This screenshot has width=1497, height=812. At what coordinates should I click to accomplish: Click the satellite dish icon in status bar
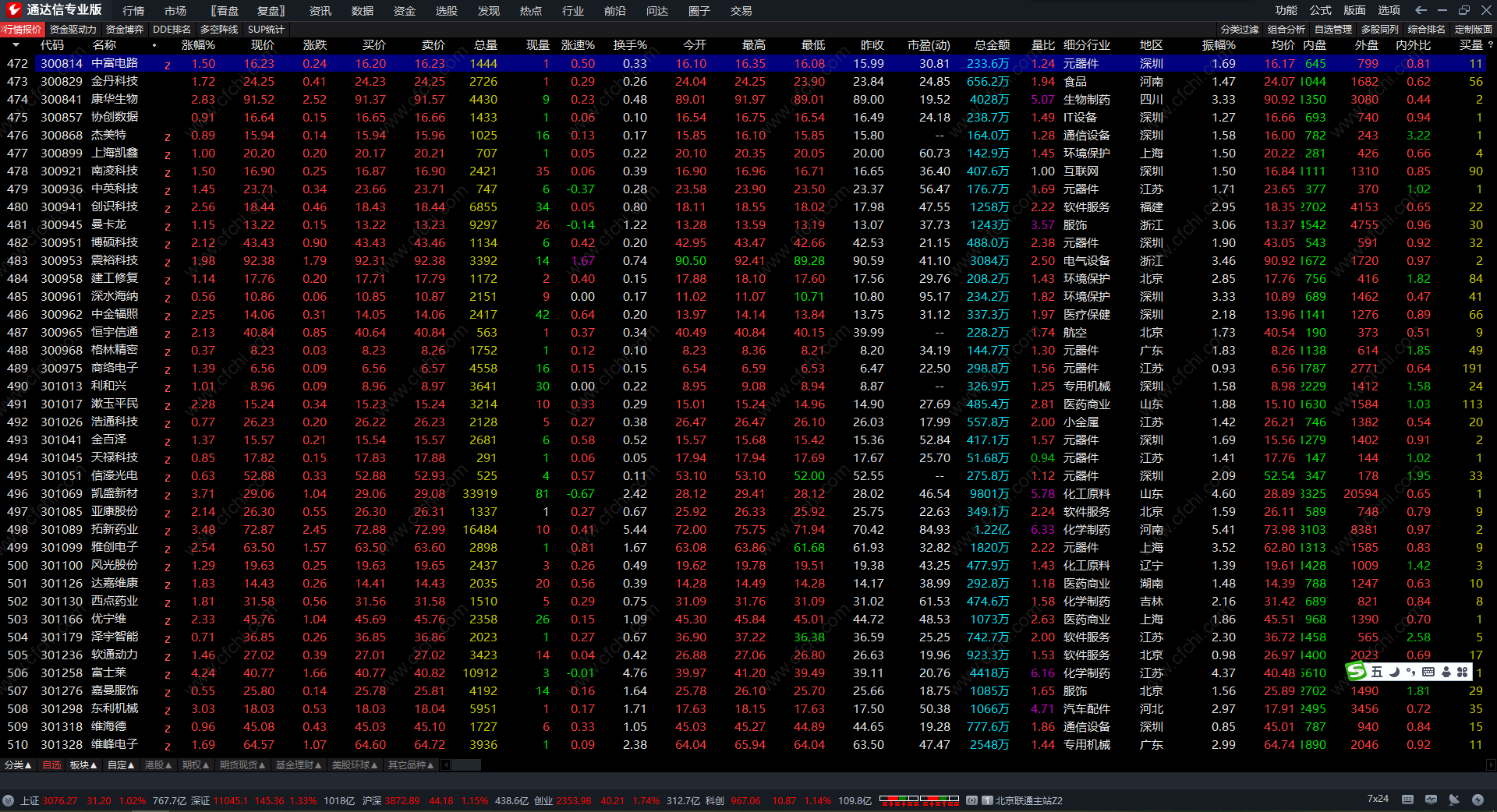click(x=1454, y=800)
